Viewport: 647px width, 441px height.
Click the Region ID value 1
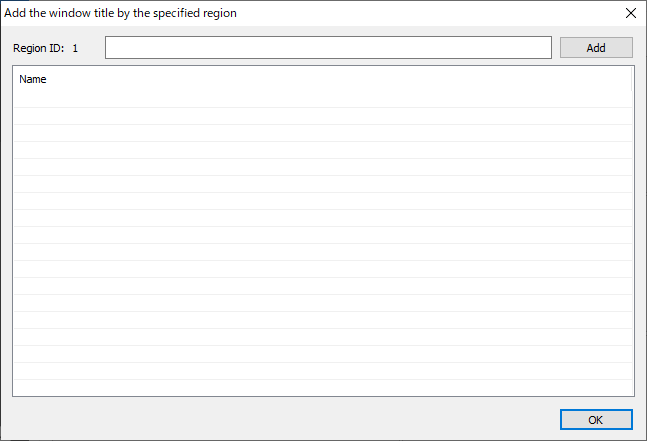tap(75, 48)
